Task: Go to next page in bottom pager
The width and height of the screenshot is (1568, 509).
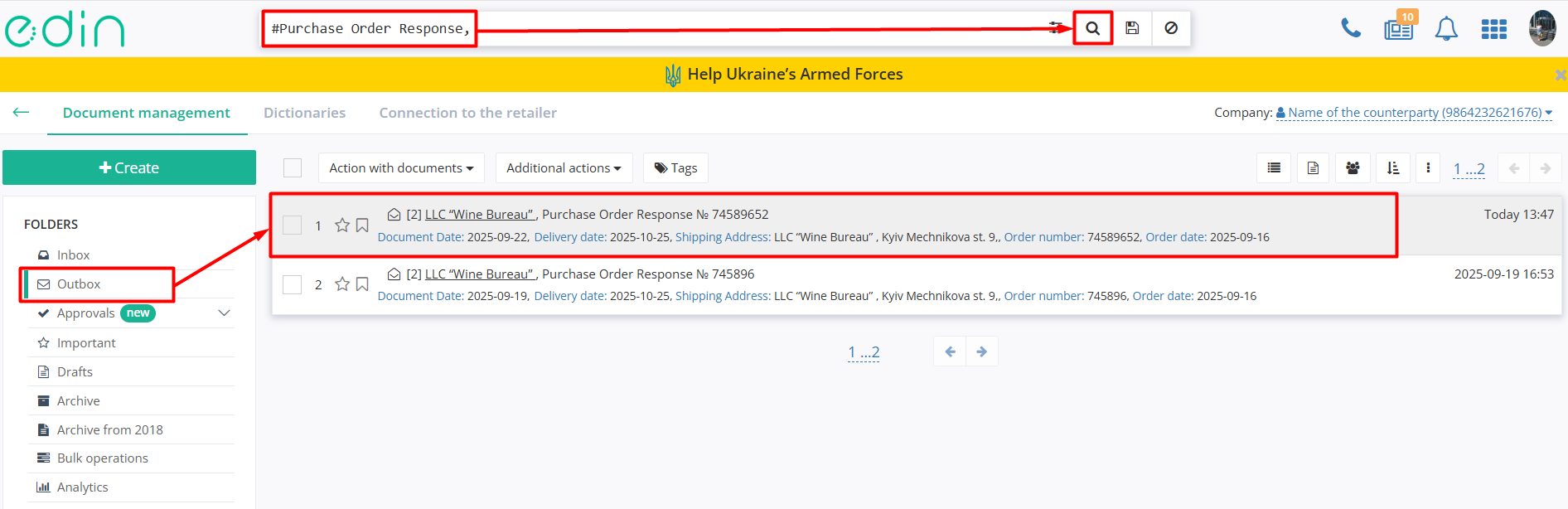Action: pos(982,351)
